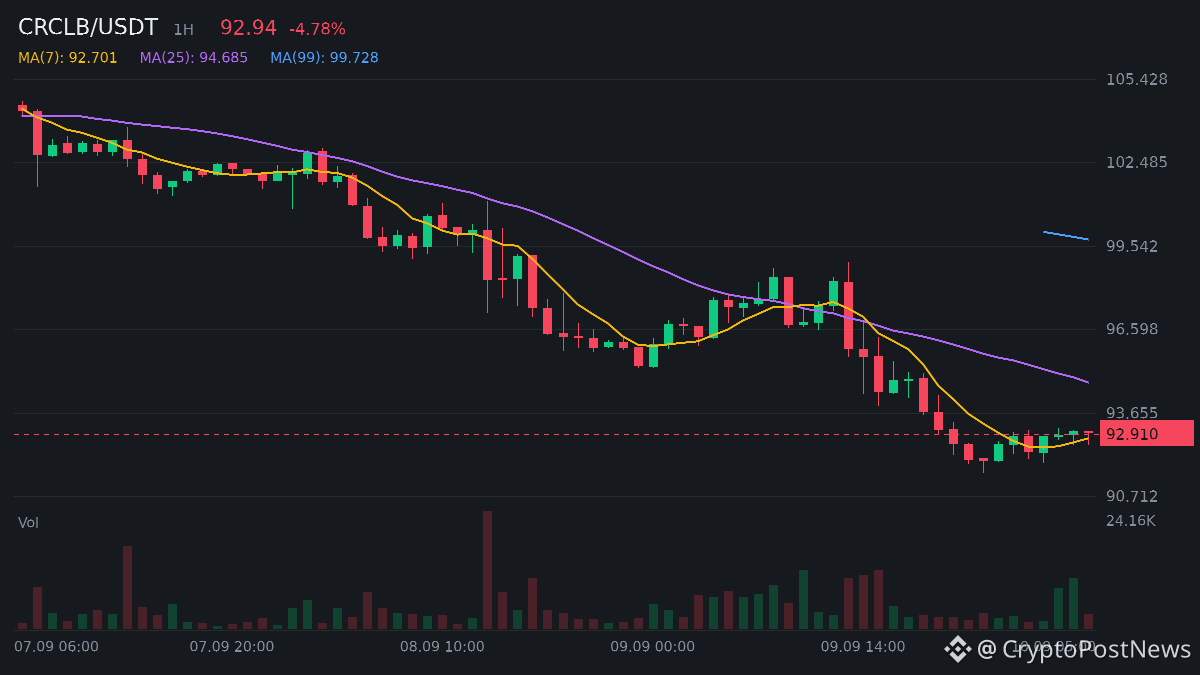Image resolution: width=1200 pixels, height=675 pixels.
Task: Click the red 92.910 current price tag
Action: click(1147, 434)
